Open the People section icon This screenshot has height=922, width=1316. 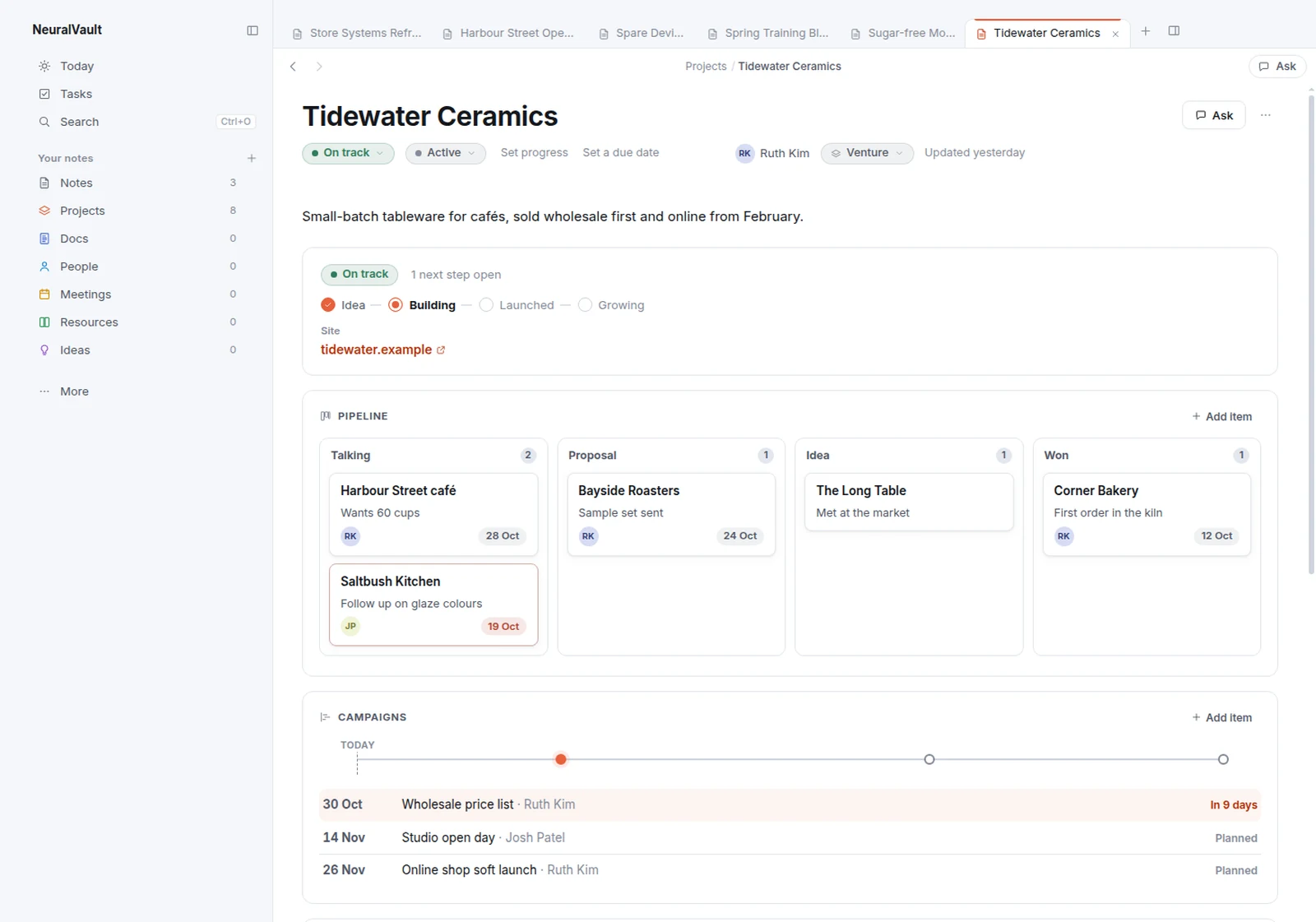point(44,266)
